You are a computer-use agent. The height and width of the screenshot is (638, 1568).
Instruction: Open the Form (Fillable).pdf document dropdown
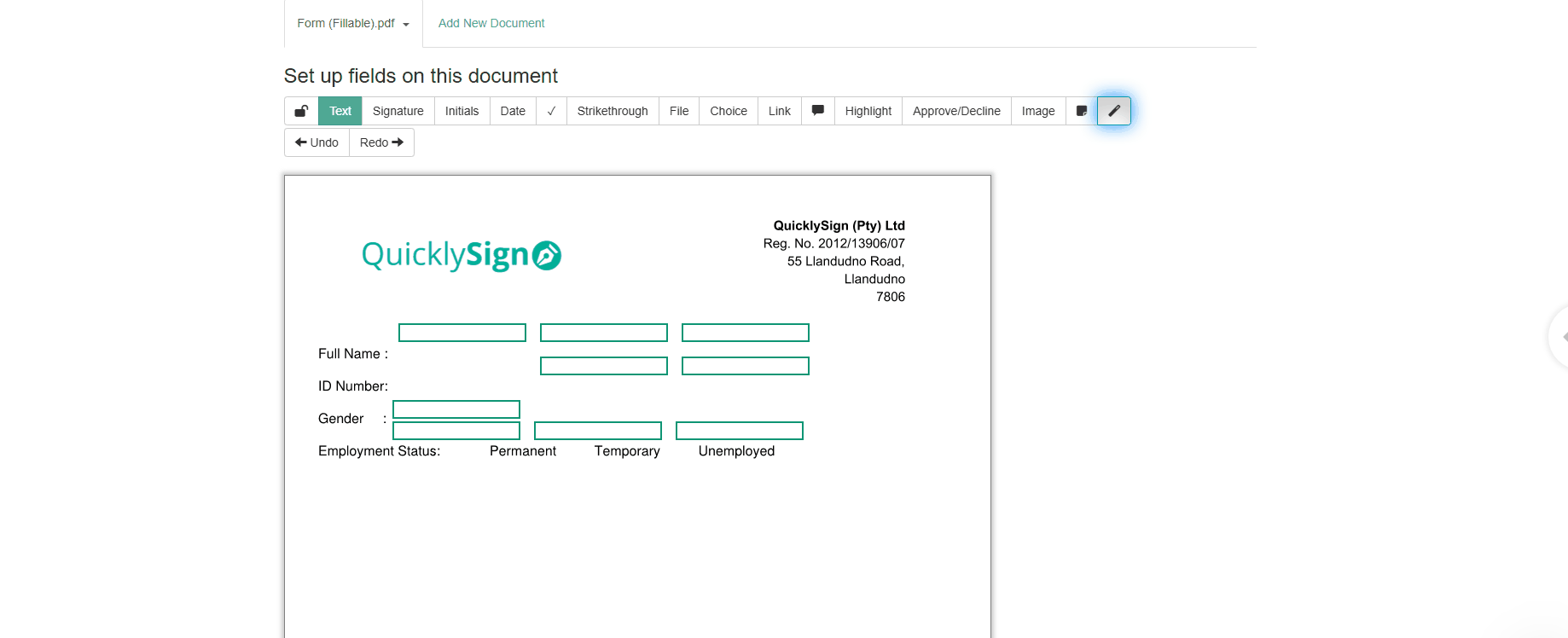tap(353, 23)
